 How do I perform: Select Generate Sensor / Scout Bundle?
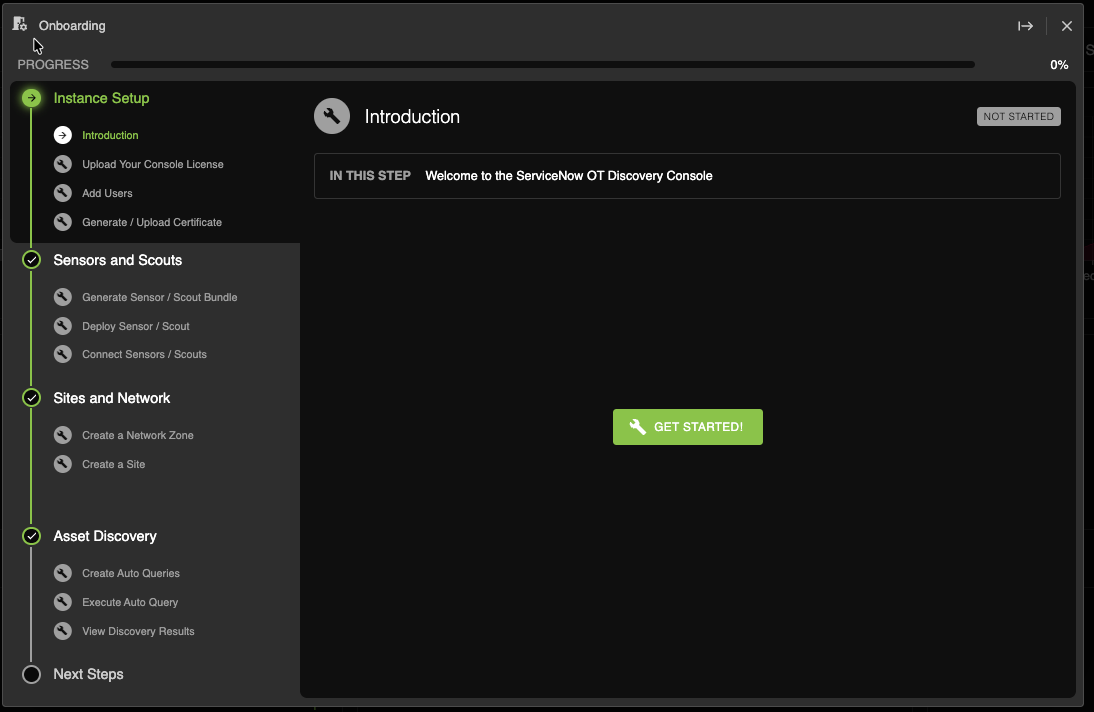point(160,297)
